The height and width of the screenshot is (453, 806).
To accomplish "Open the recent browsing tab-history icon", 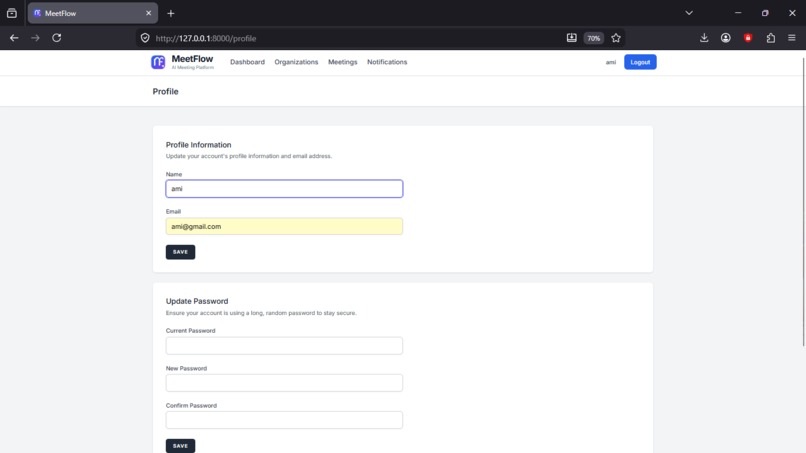I will [12, 13].
